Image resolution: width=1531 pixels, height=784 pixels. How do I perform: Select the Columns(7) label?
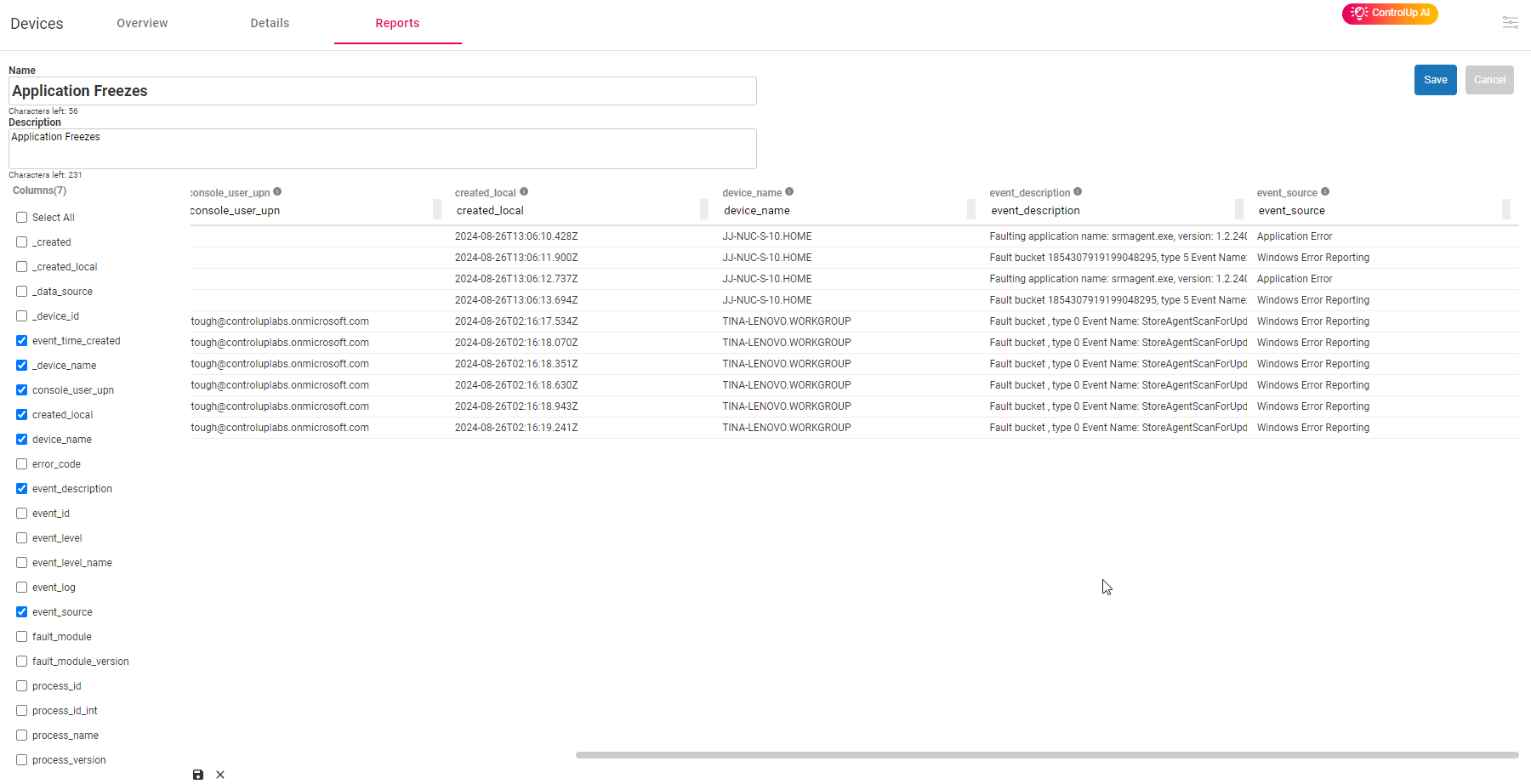coord(39,190)
